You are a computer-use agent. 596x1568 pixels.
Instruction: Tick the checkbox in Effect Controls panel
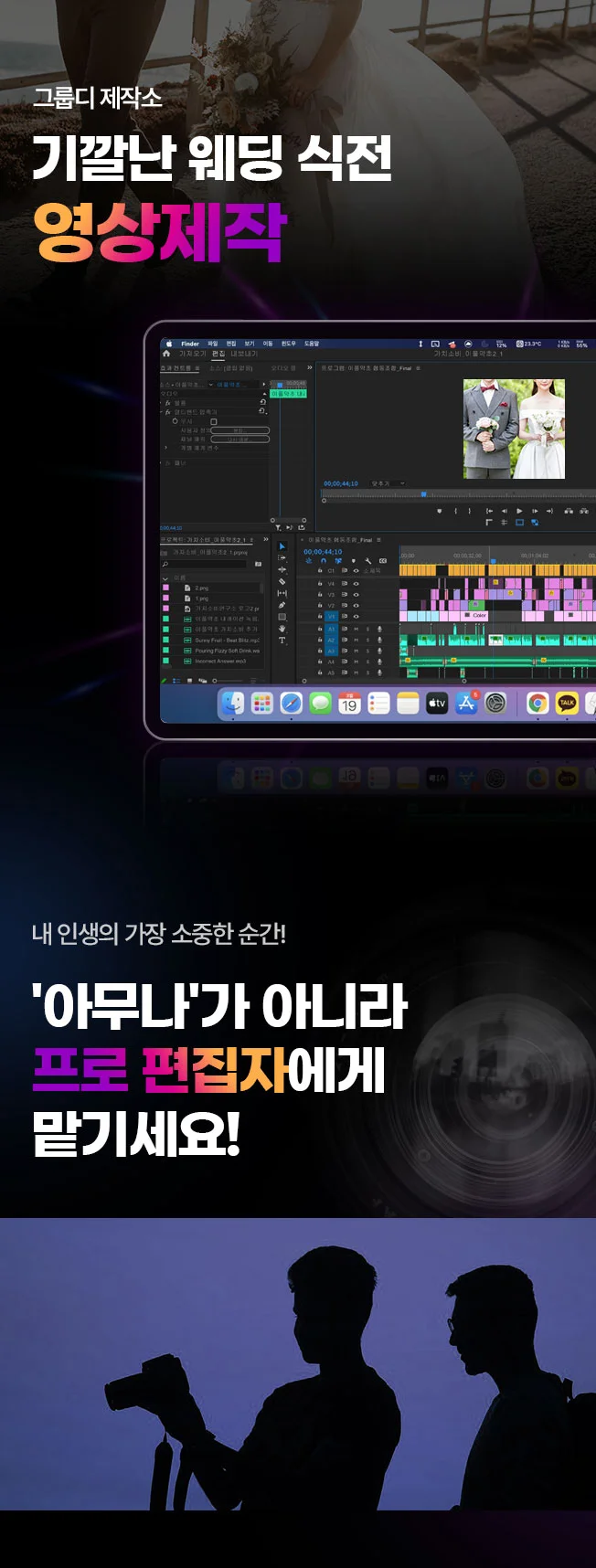(x=214, y=421)
